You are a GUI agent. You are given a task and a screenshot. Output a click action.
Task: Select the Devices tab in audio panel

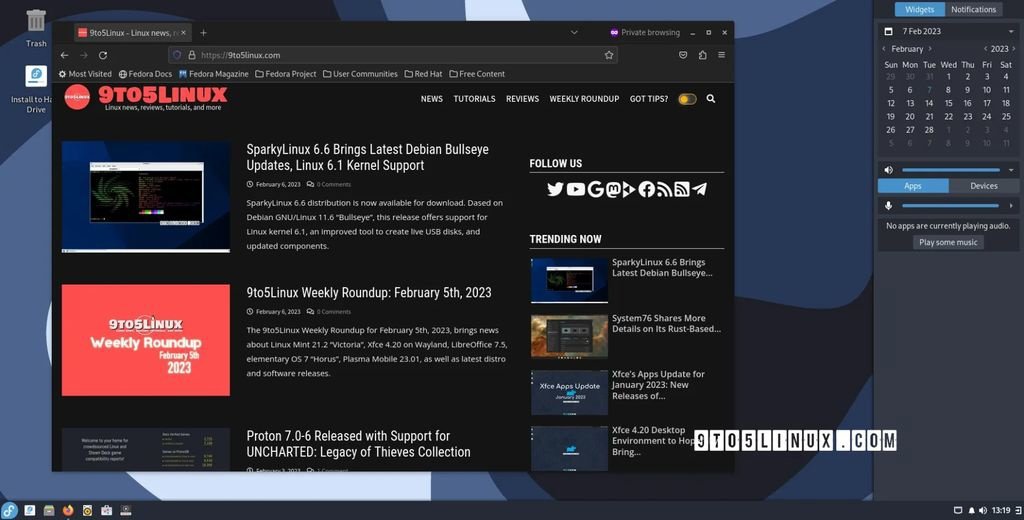983,186
